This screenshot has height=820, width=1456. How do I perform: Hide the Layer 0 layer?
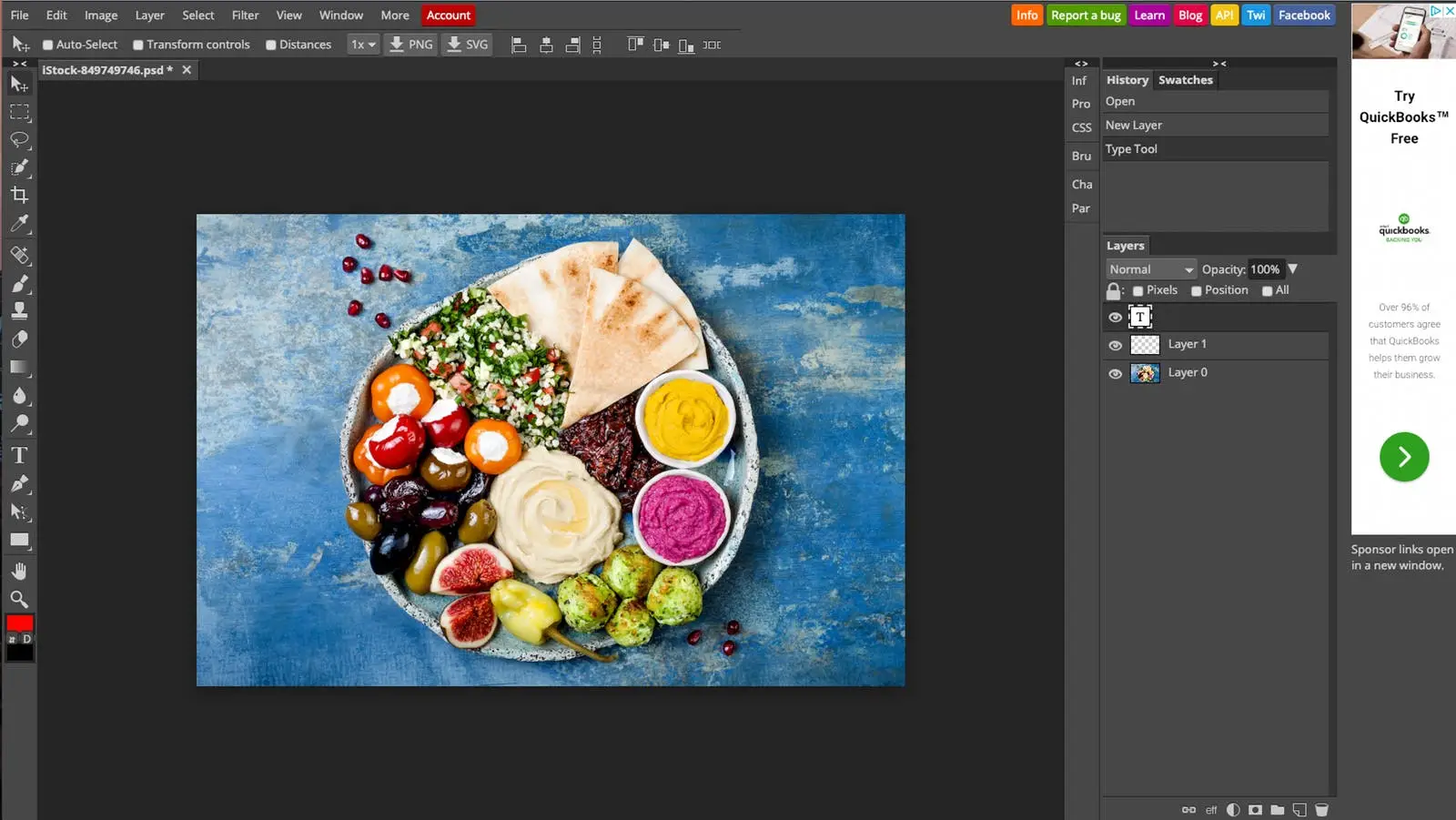(1115, 373)
